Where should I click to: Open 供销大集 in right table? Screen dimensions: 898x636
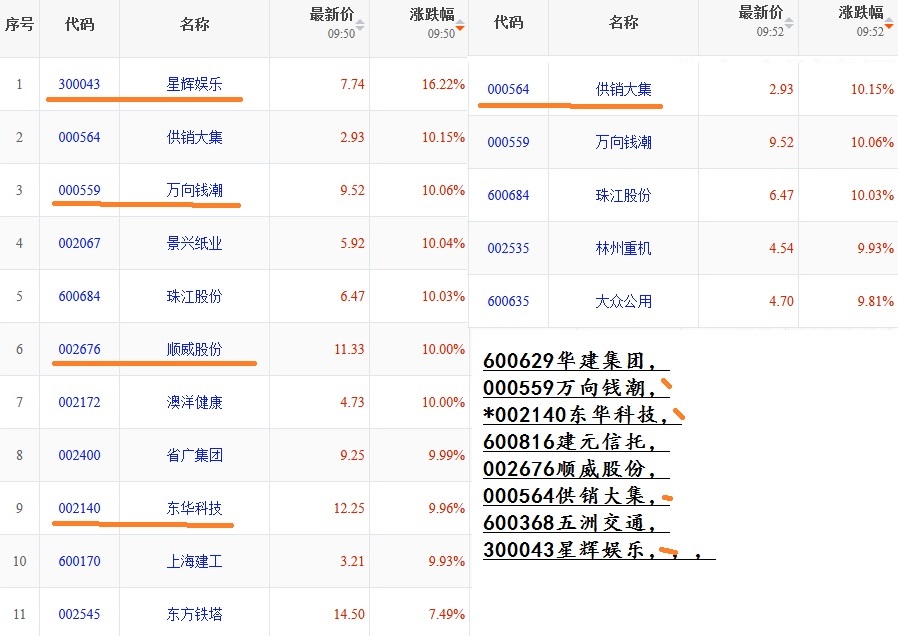click(x=623, y=89)
